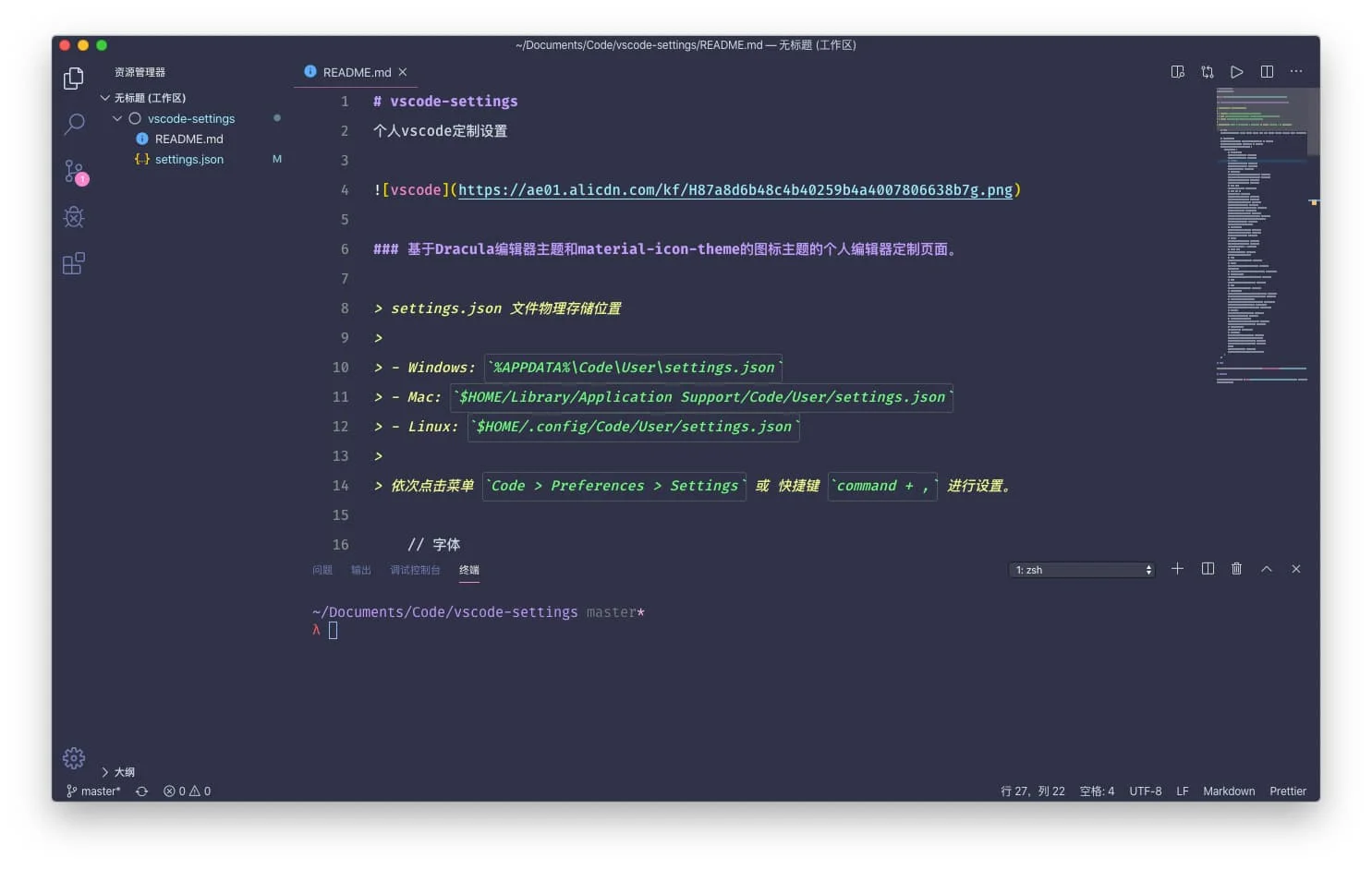Click the 行 27, 列 22 cursor position indicator

(x=1033, y=791)
